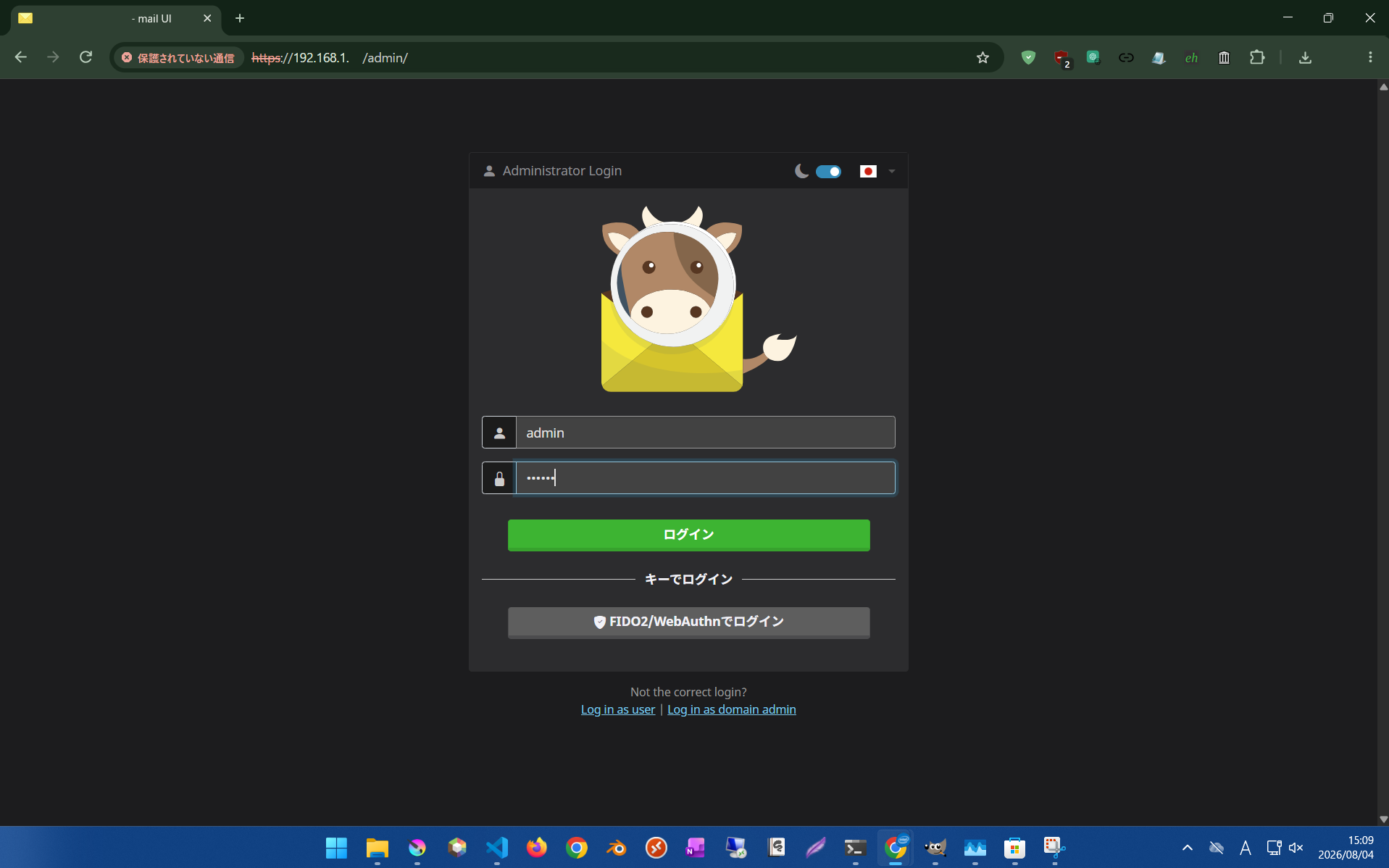
Task: Click the address bar URL
Action: click(x=330, y=58)
